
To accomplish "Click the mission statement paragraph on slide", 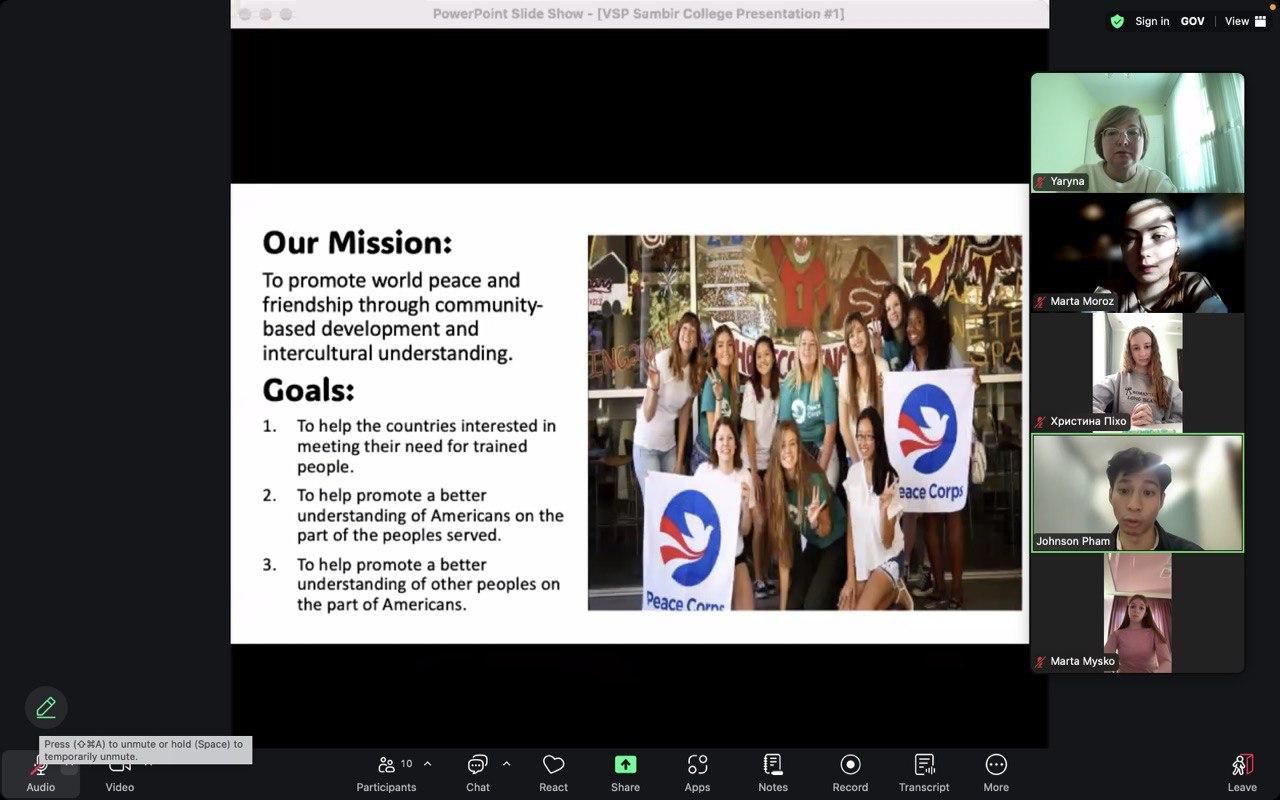I will (x=402, y=316).
